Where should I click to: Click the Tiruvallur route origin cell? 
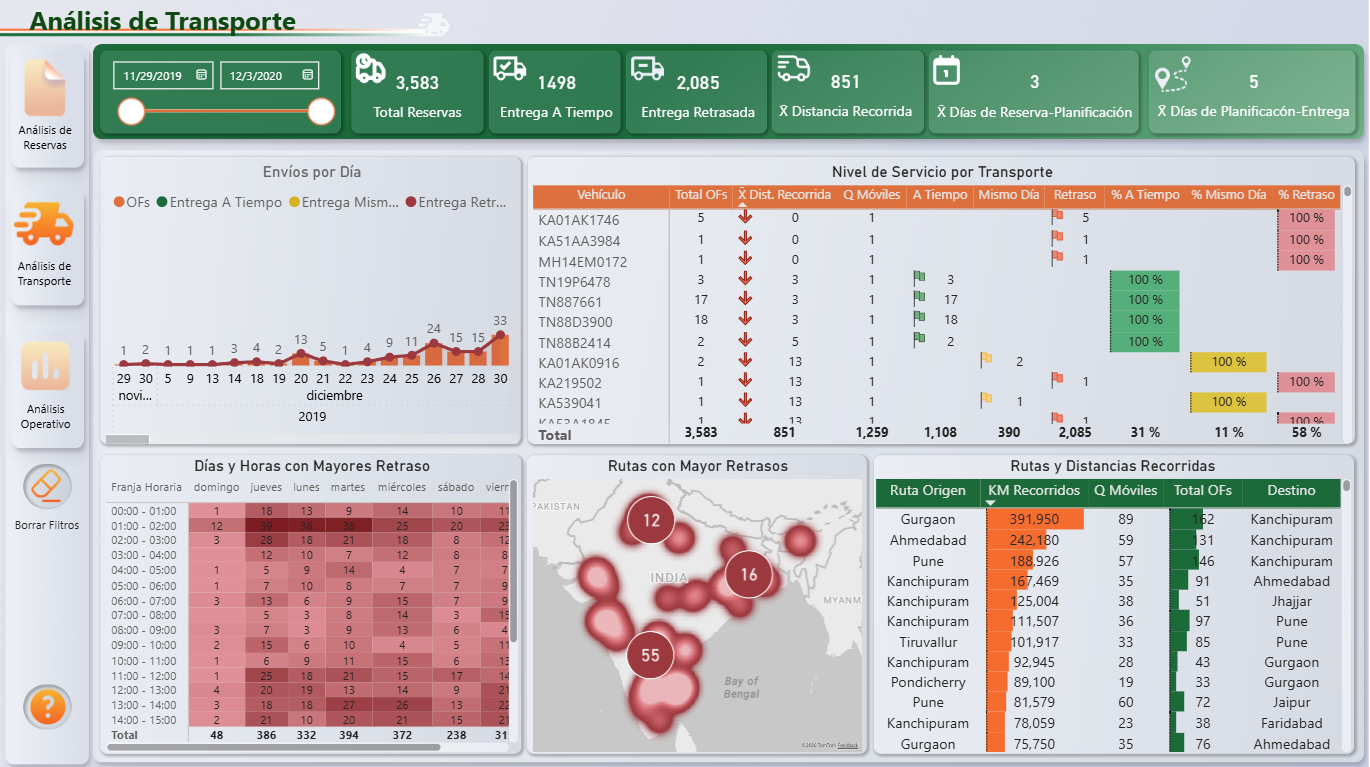(x=928, y=642)
